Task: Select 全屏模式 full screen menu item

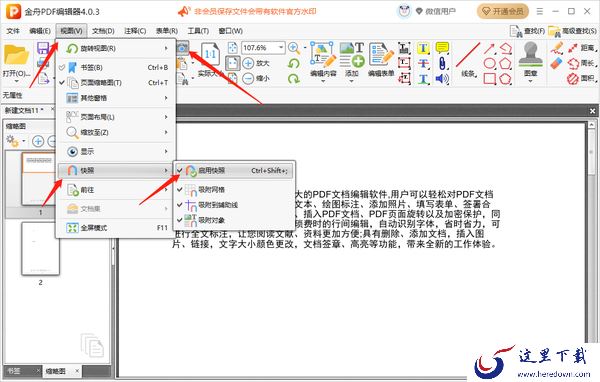Action: click(x=115, y=228)
